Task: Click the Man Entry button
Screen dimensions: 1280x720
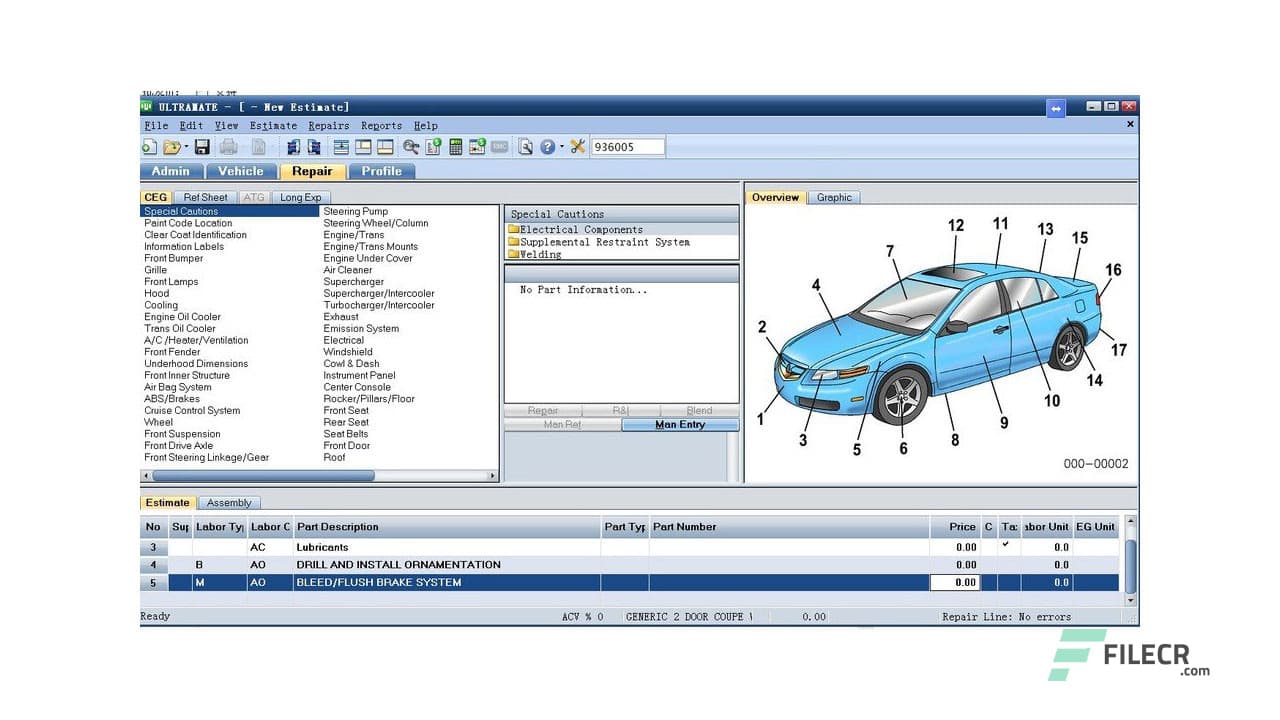Action: 680,425
